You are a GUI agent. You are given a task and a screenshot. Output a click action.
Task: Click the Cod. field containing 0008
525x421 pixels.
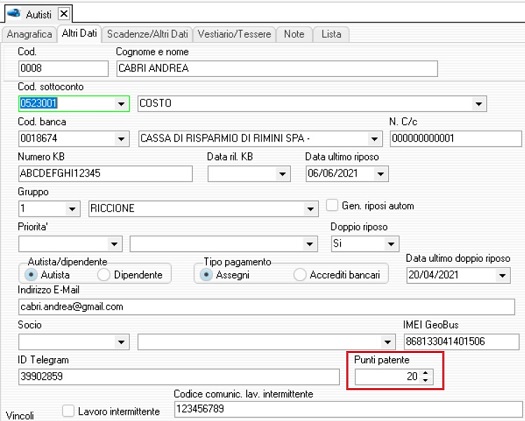click(x=63, y=68)
